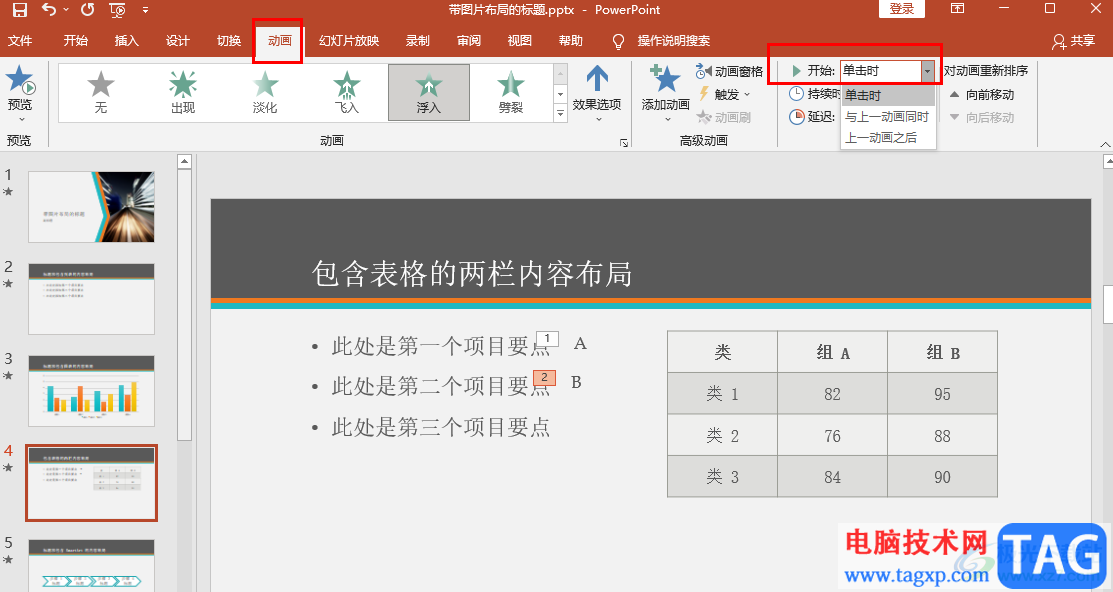The height and width of the screenshot is (592, 1113).
Task: Click the table header cell 组 A
Action: click(x=833, y=352)
